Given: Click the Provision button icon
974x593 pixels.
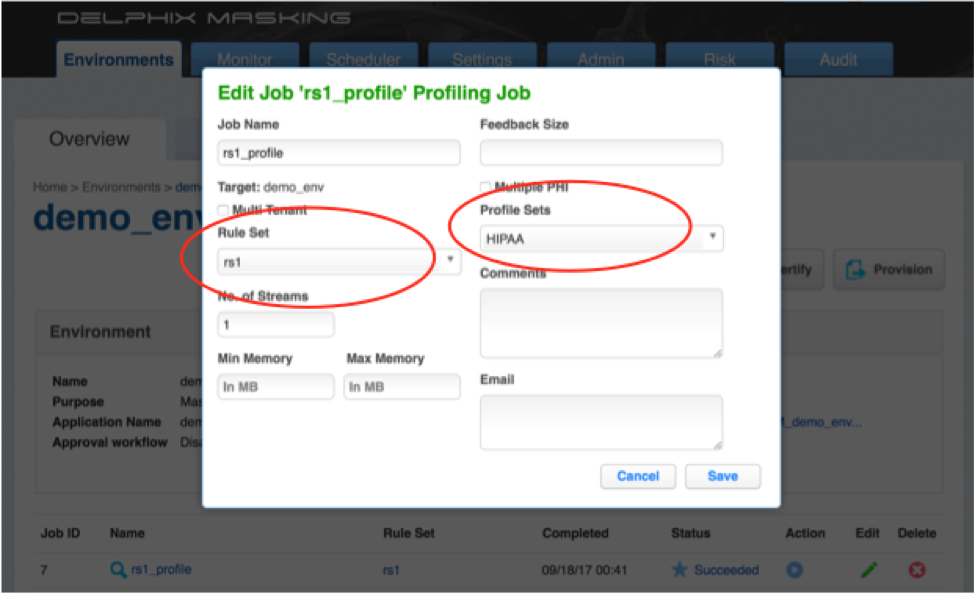Looking at the screenshot, I should click(856, 269).
